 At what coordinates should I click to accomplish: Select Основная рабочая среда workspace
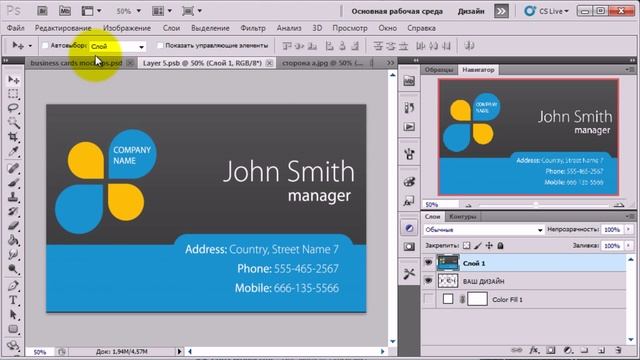[397, 11]
